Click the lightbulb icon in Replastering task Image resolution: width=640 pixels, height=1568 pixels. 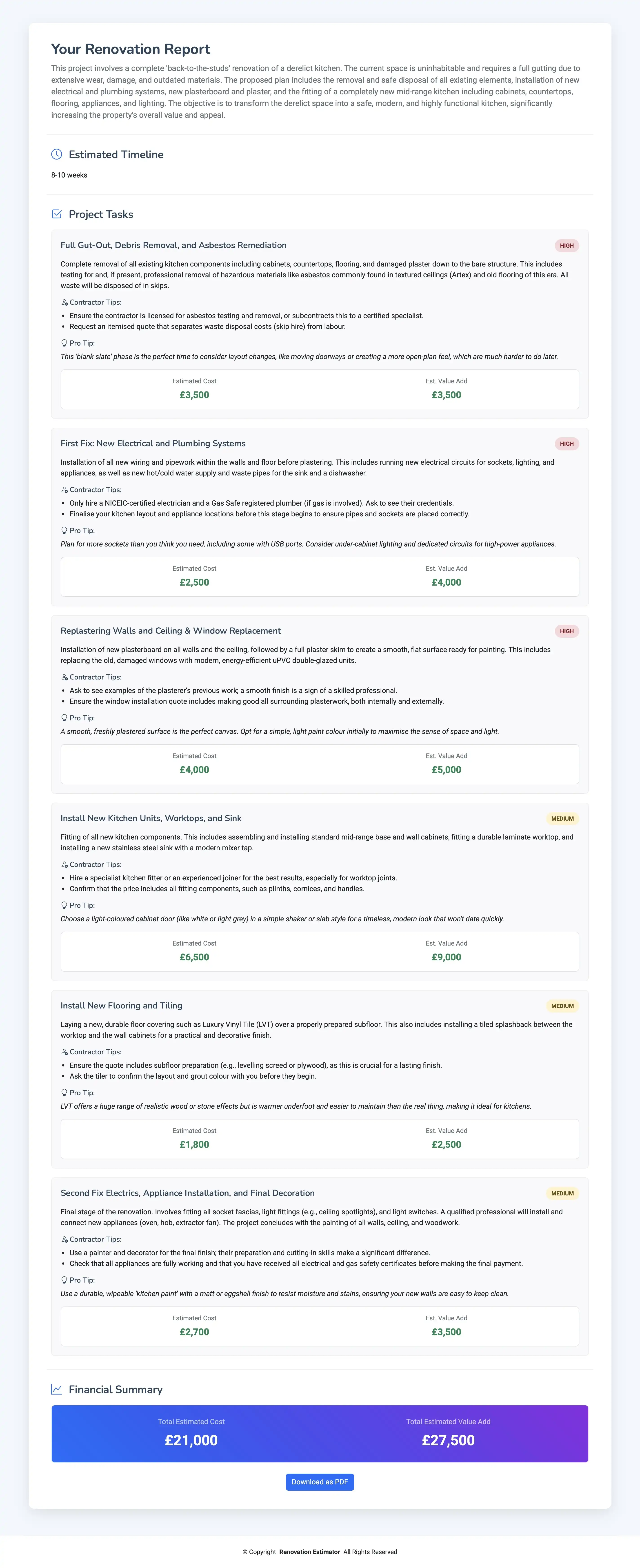[x=64, y=718]
